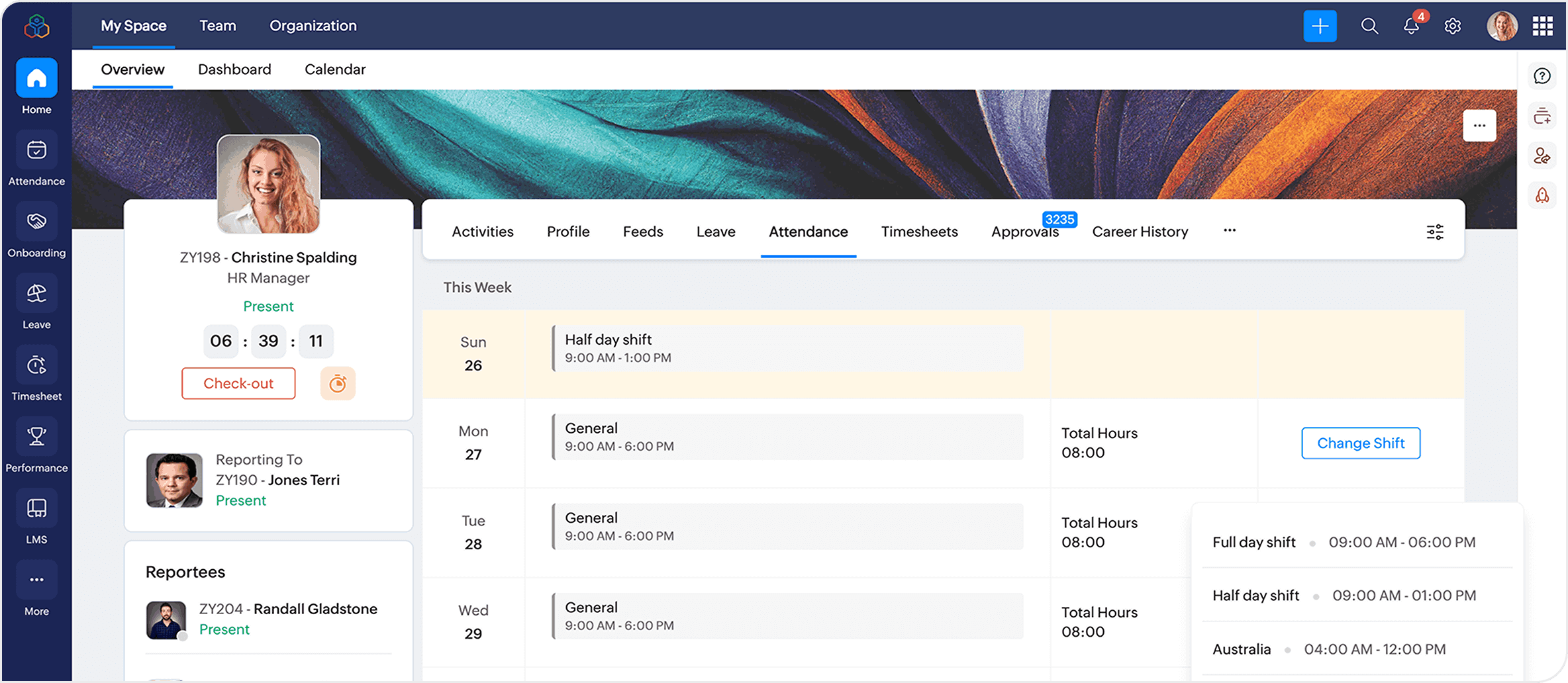Choose Half day shift 09:00 AM option
The height and width of the screenshot is (683, 1568).
click(1357, 595)
